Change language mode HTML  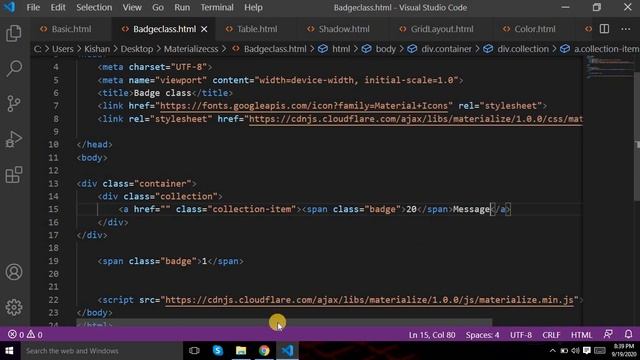click(x=581, y=335)
